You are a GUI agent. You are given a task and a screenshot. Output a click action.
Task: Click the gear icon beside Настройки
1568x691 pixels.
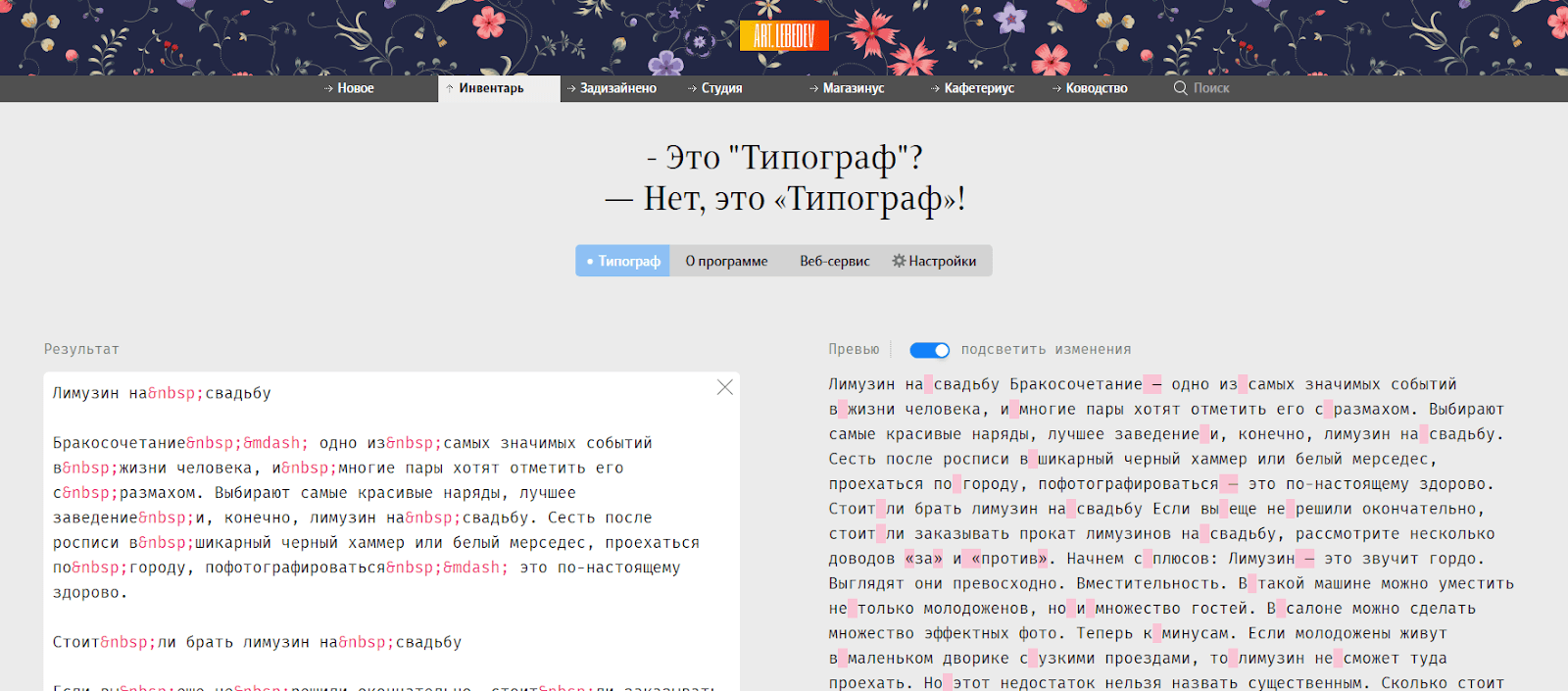(899, 261)
